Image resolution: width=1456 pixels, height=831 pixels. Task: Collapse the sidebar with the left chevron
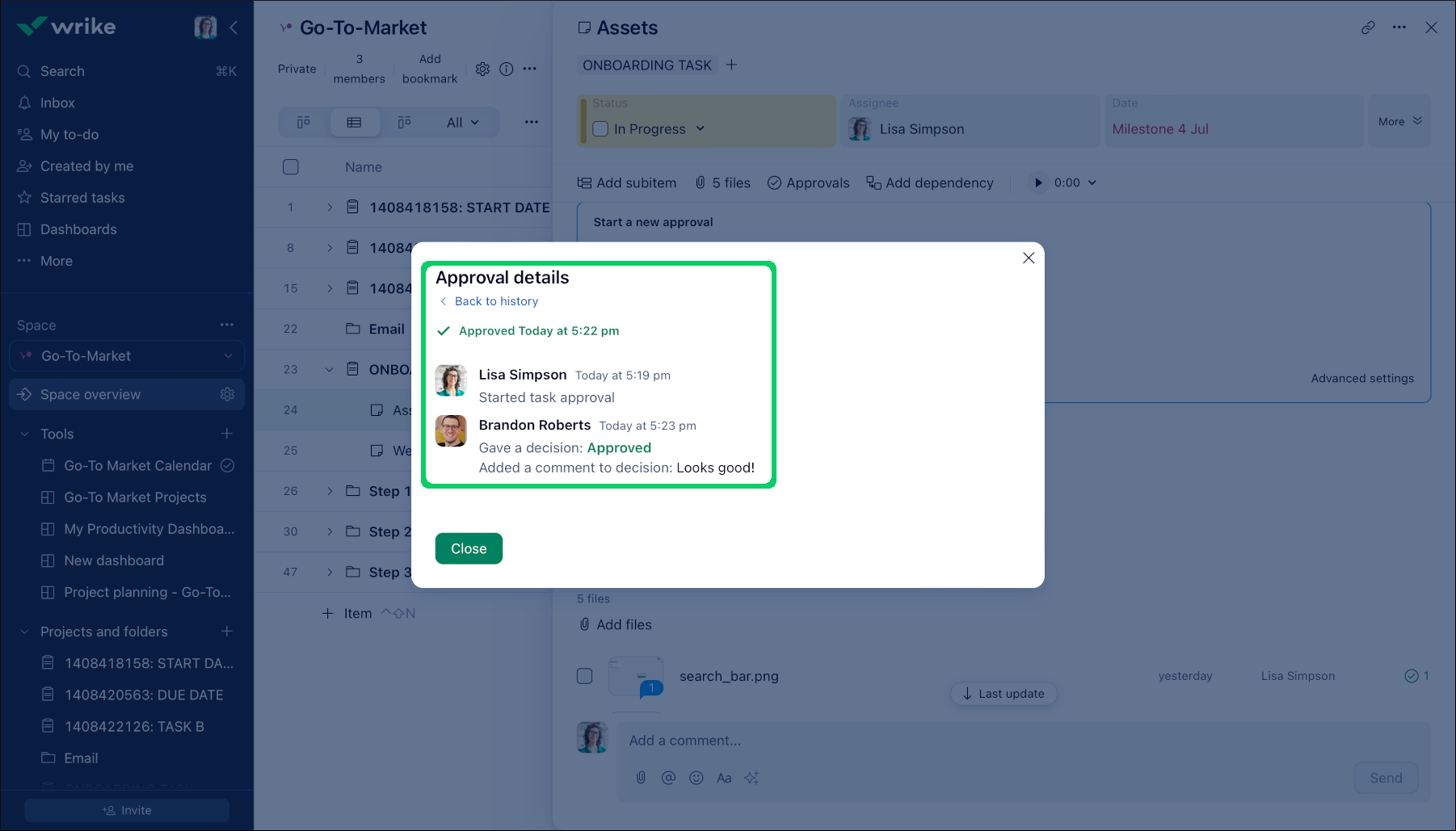234,27
